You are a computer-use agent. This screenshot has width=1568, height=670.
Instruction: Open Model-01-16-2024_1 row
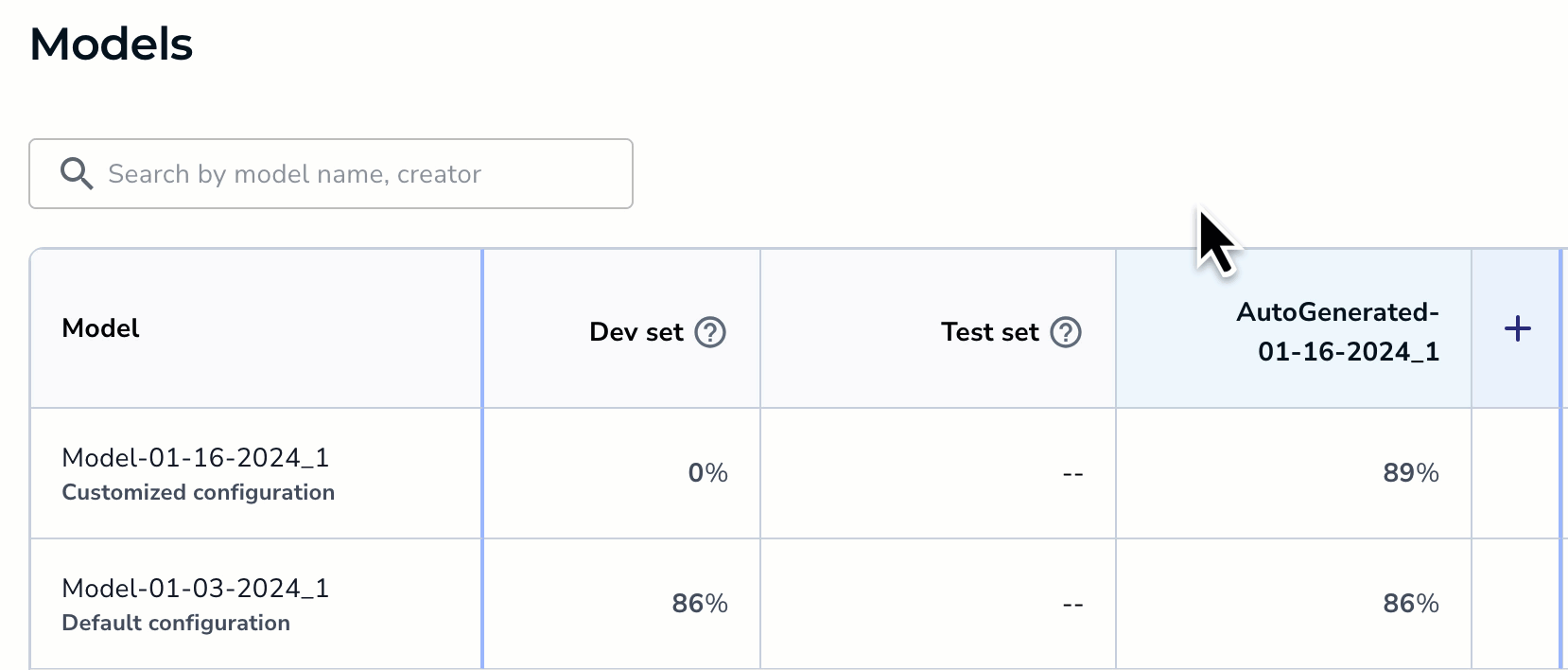pyautogui.click(x=196, y=458)
